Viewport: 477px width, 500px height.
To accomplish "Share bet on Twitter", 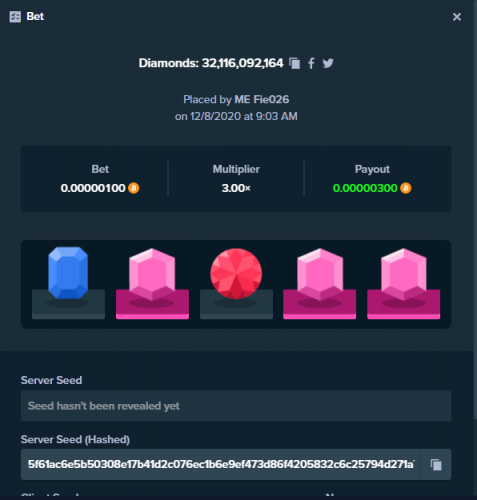I will [x=328, y=63].
